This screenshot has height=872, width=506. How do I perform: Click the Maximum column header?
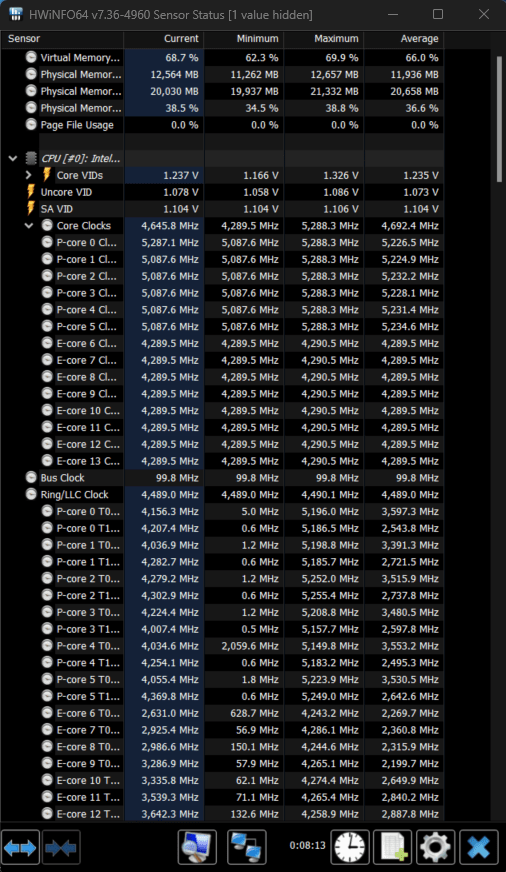click(324, 39)
